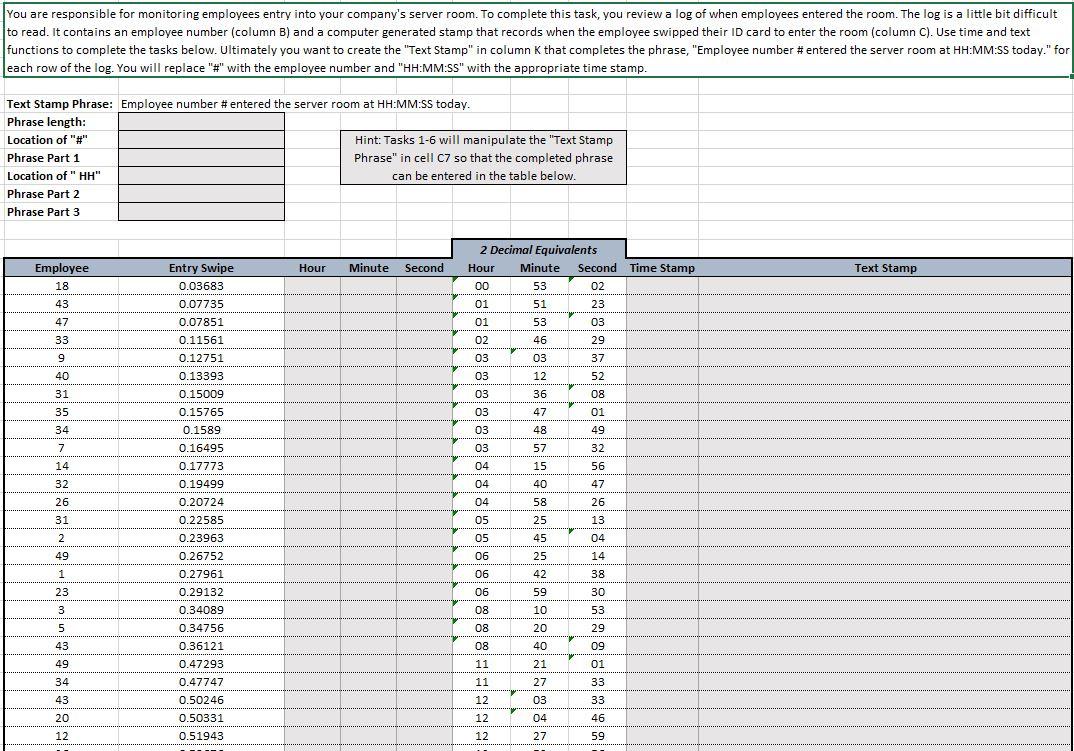Viewport: 1074px width, 751px height.
Task: Select Entry Swipe value 0.16495
Action: [201, 447]
